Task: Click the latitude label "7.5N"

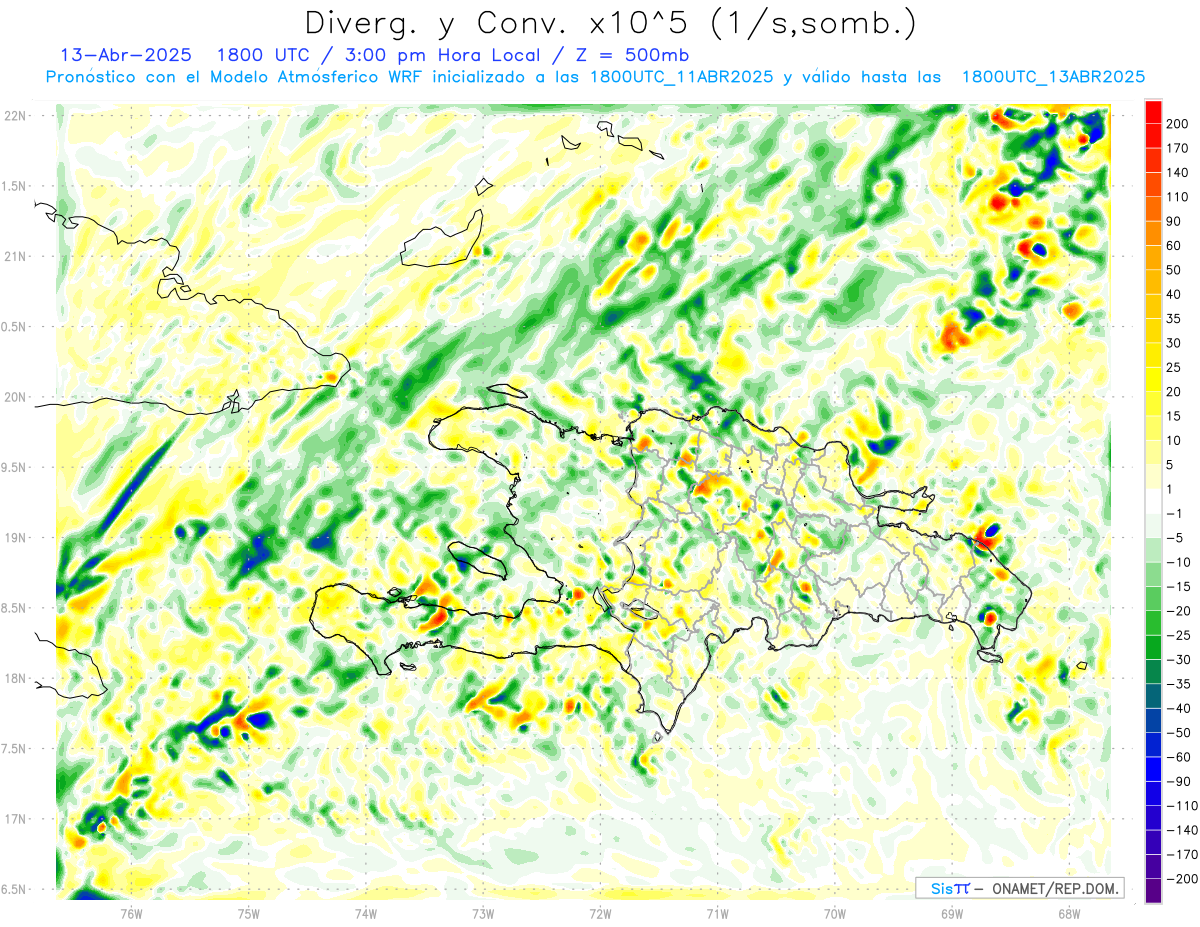Action: pyautogui.click(x=15, y=749)
